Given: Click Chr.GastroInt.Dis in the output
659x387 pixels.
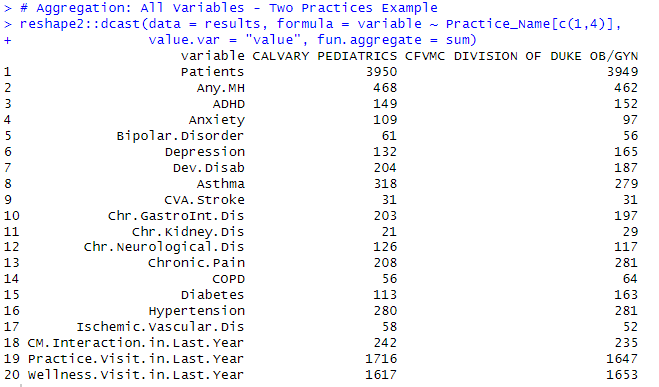Looking at the screenshot, I should click(x=176, y=216).
